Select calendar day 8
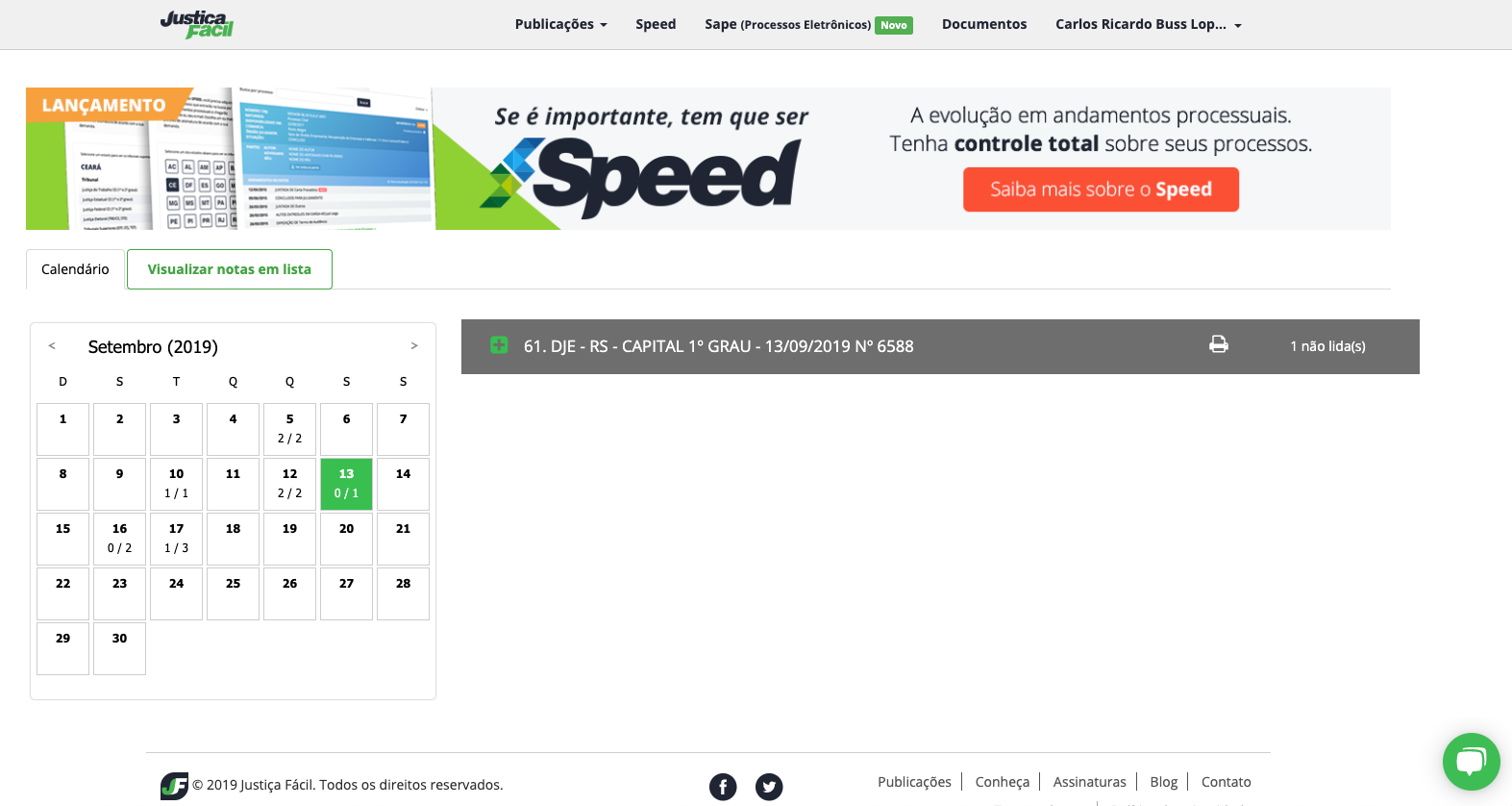The width and height of the screenshot is (1512, 806). point(62,484)
